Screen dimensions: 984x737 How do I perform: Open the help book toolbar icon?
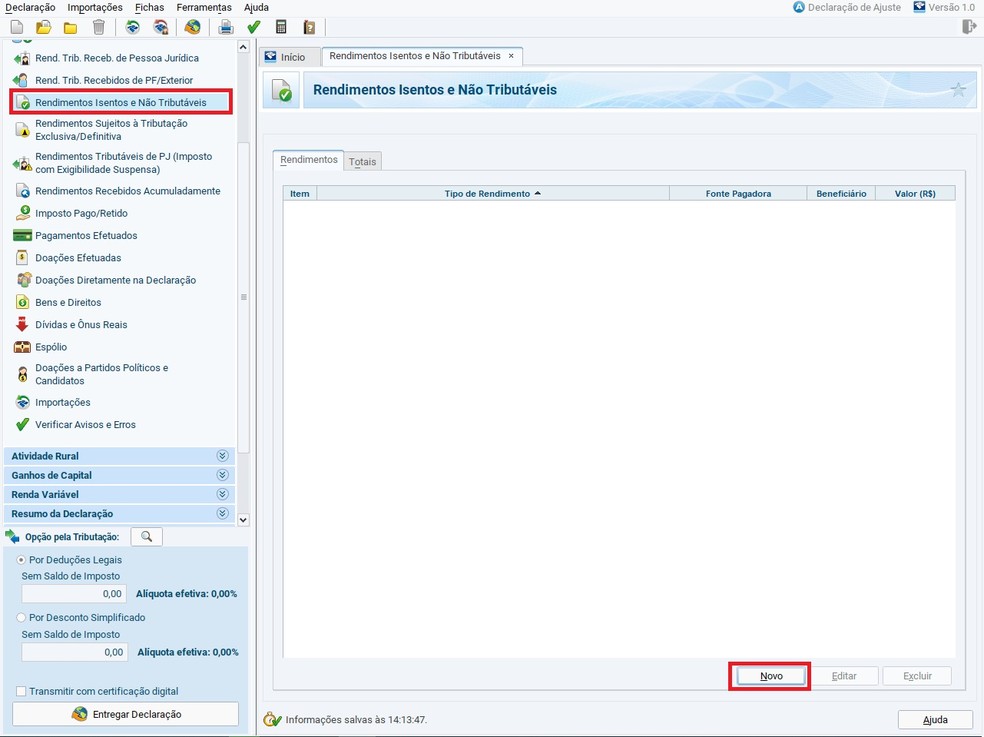(309, 27)
